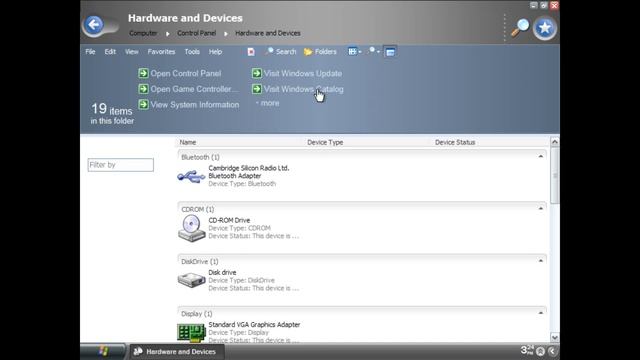This screenshot has width=640, height=360.
Task: Select the Bluetooth adapter device icon
Action: pyautogui.click(x=191, y=176)
